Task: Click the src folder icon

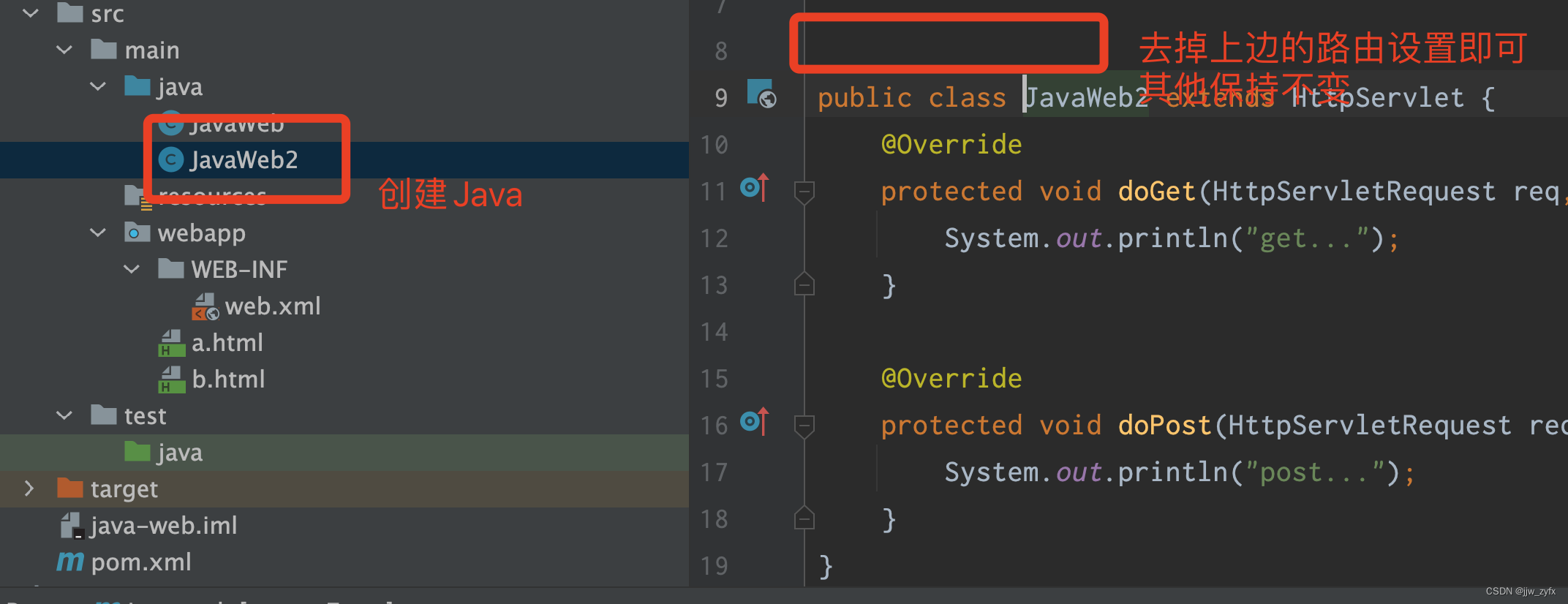Action: 70,12
